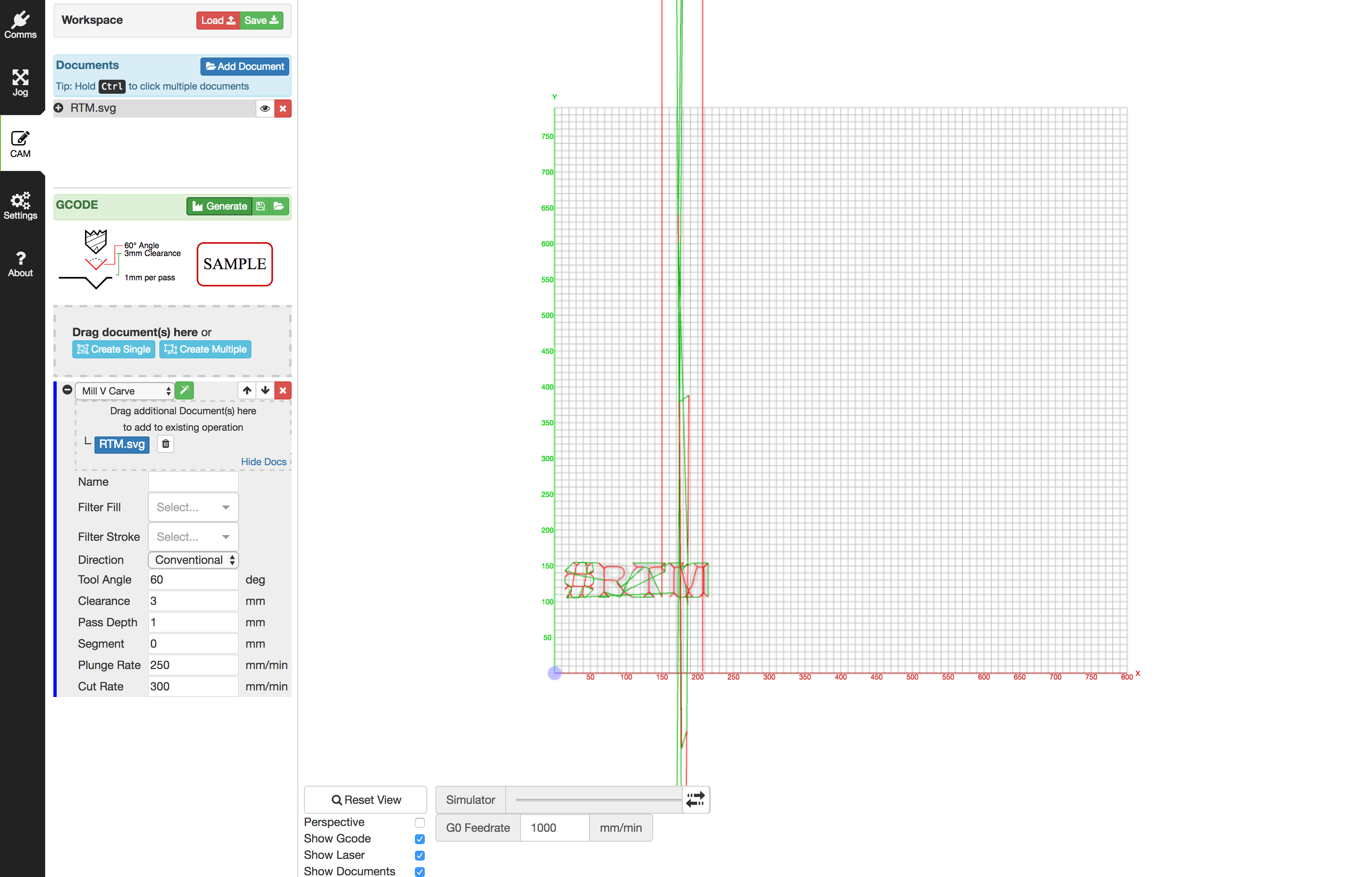Open the Direction Conventional dropdown
This screenshot has height=877, width=1372.
193,560
